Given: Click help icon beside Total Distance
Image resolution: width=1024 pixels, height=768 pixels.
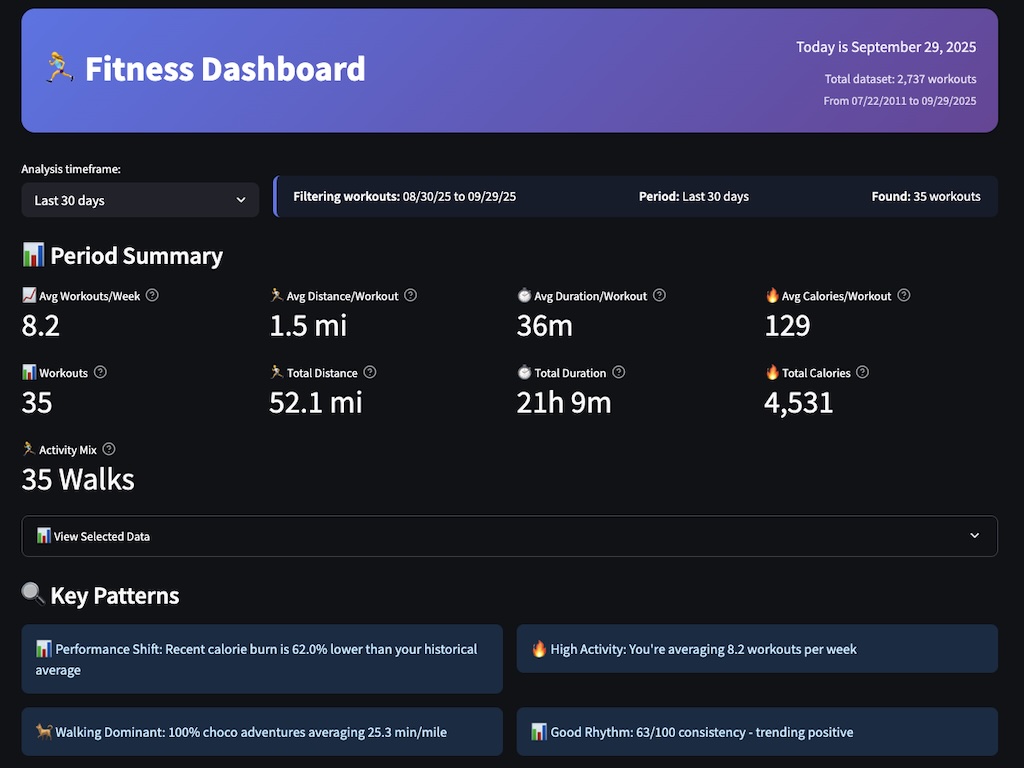Looking at the screenshot, I should point(370,373).
